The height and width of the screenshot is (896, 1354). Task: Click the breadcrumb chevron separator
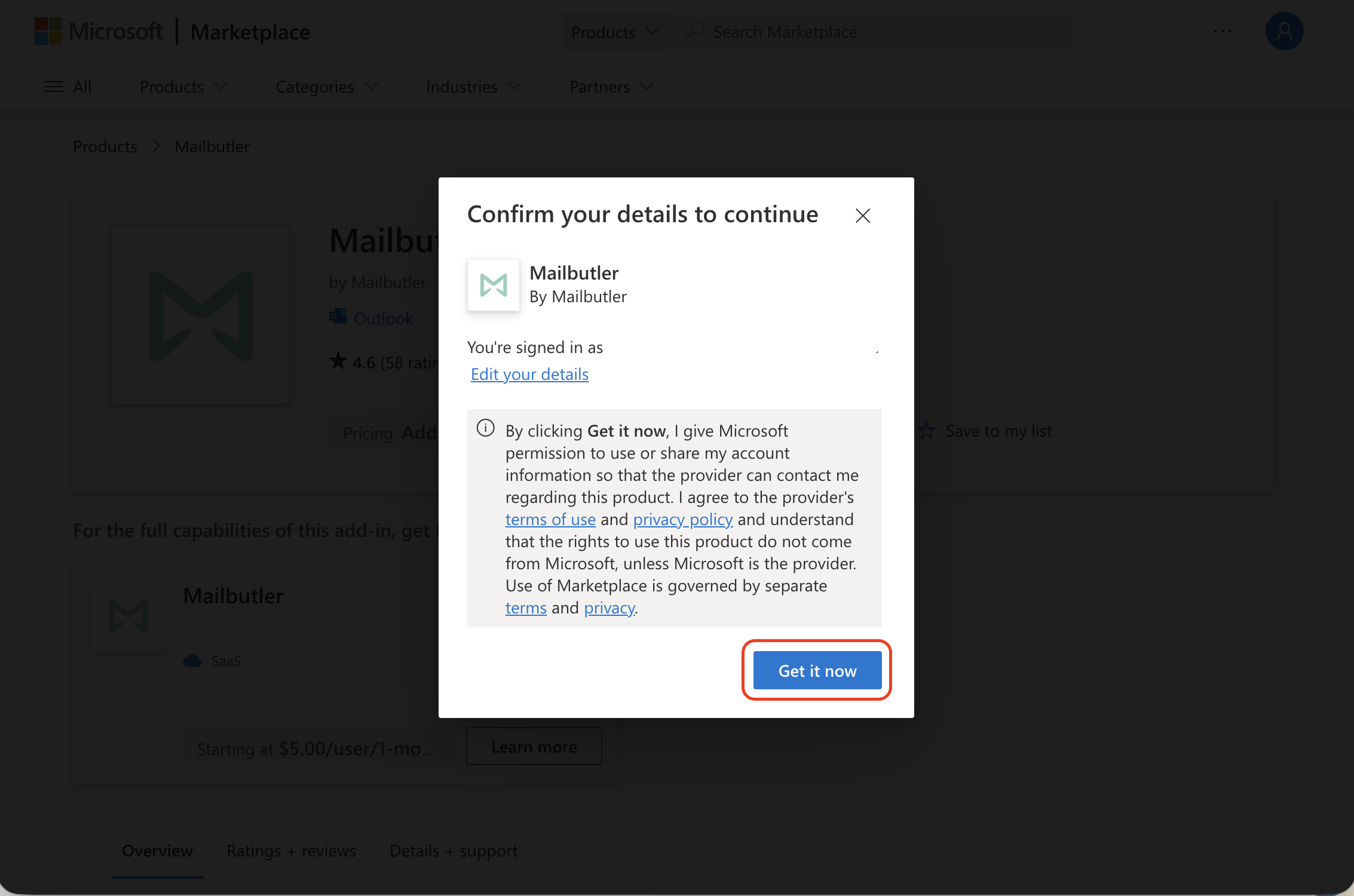click(x=156, y=146)
